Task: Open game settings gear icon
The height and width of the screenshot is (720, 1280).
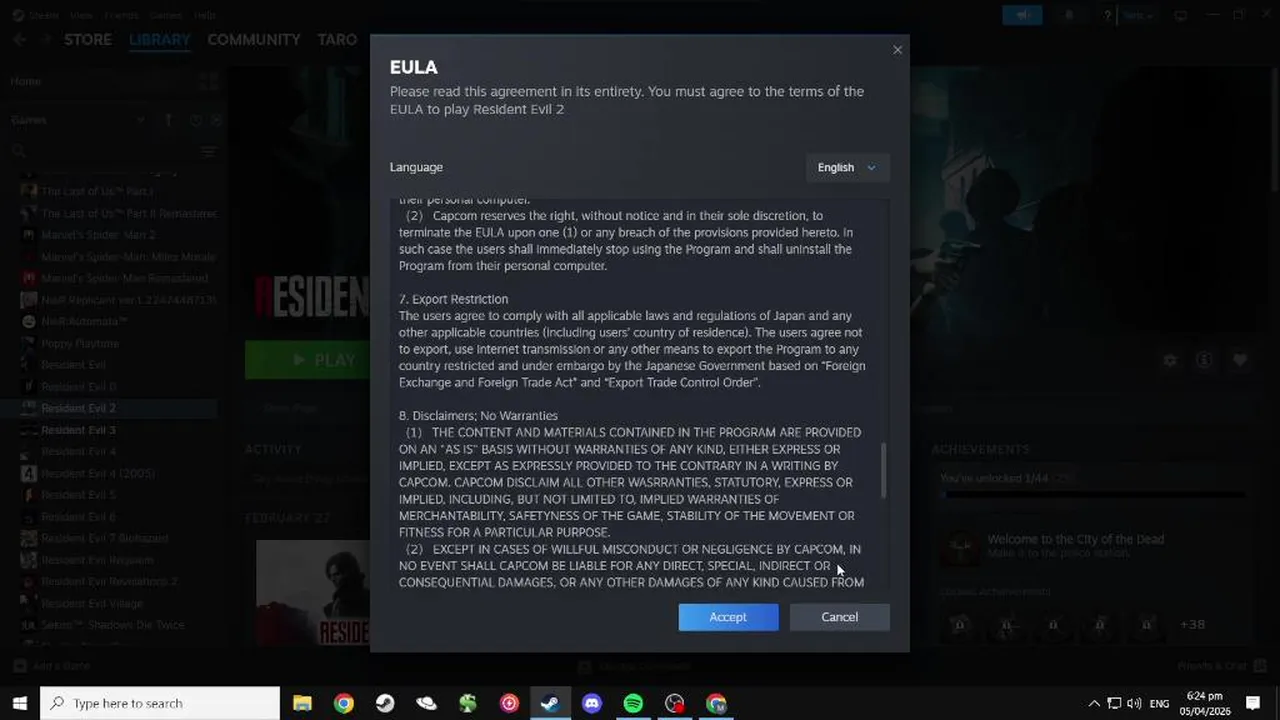Action: pos(1169,360)
